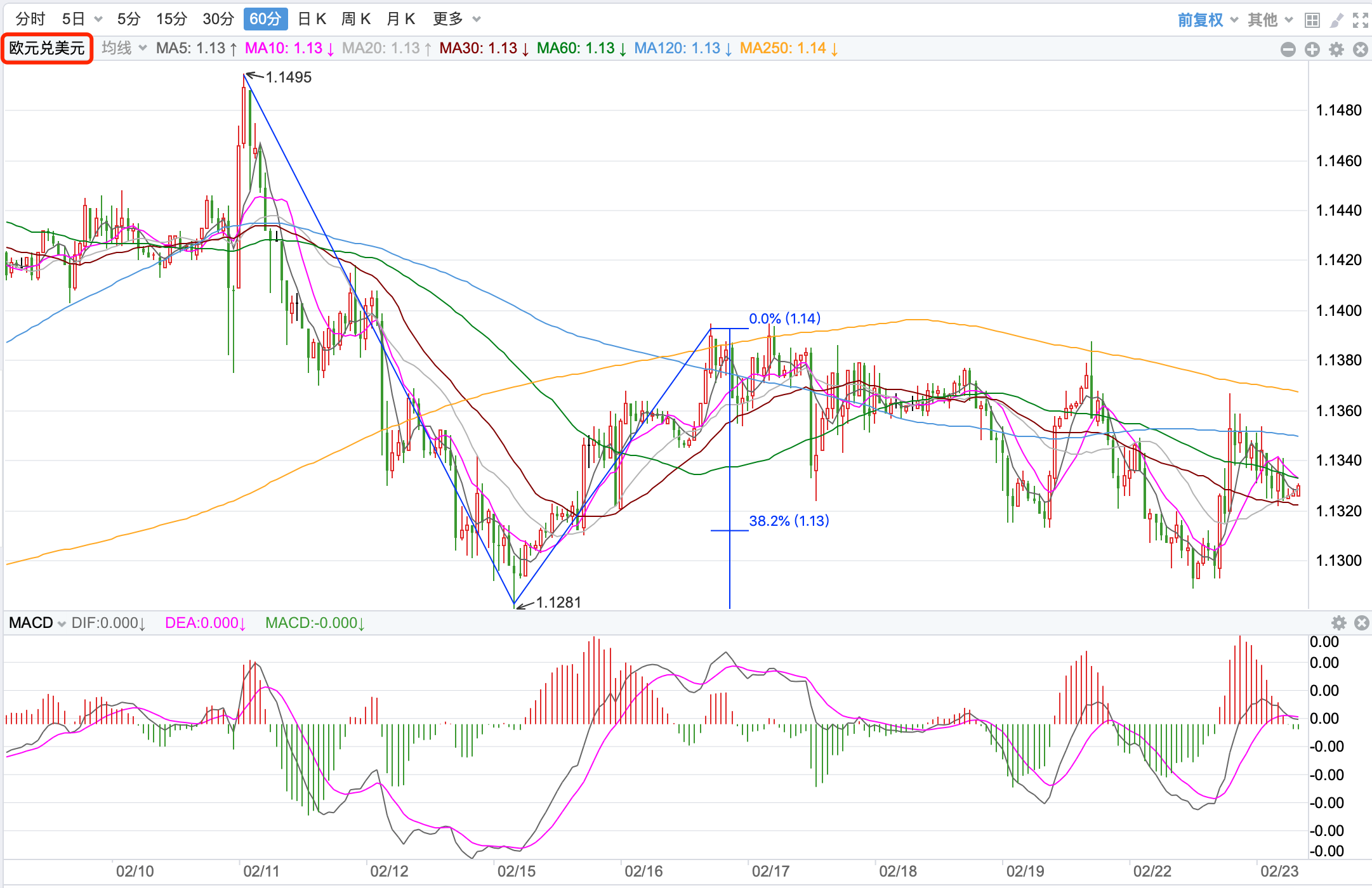Viewport: 1372px width, 888px height.
Task: Switch to the 15分 timeframe tab
Action: [171, 19]
